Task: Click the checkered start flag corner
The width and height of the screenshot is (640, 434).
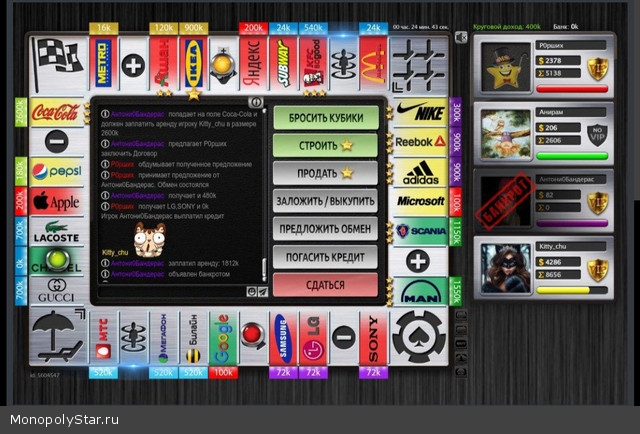Action: [x=58, y=64]
